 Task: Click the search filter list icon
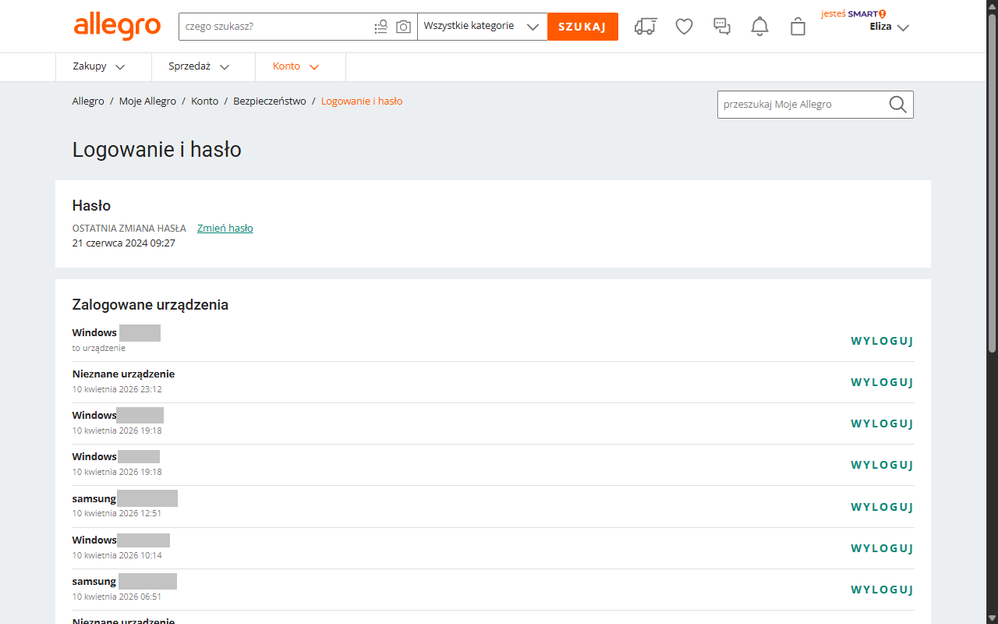click(x=381, y=27)
